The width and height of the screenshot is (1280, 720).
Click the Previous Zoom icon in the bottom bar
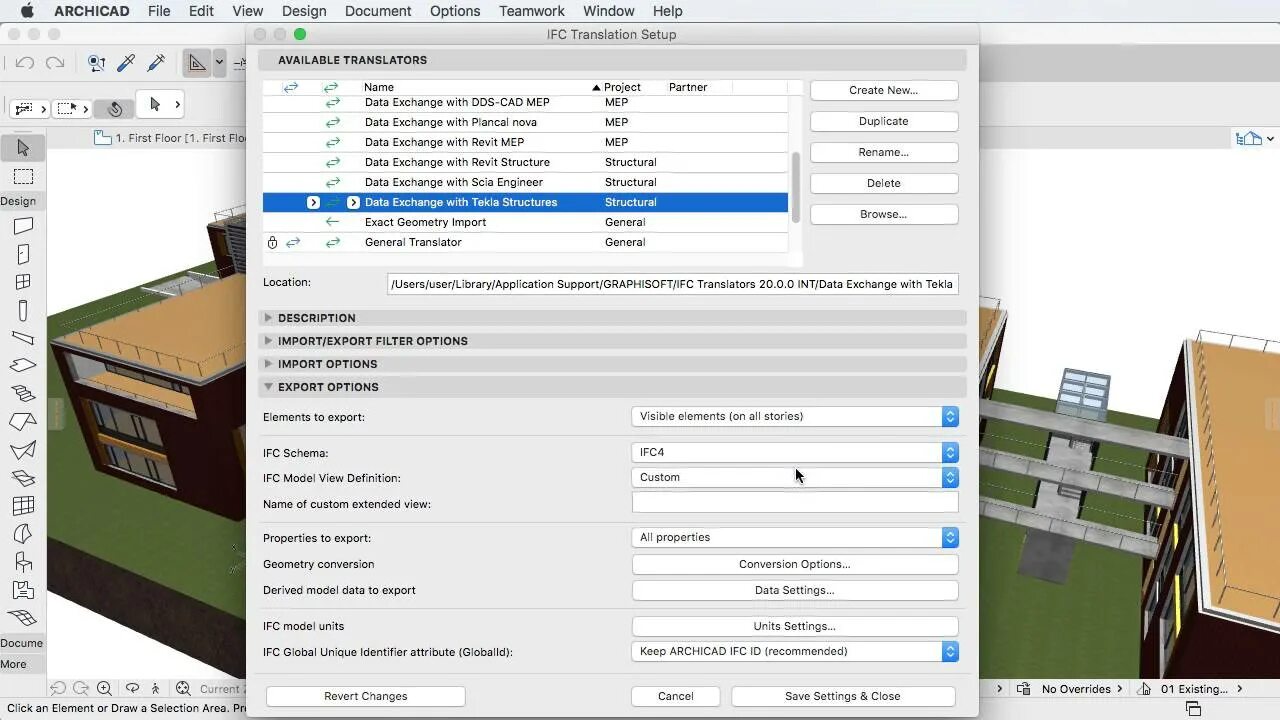(58, 688)
